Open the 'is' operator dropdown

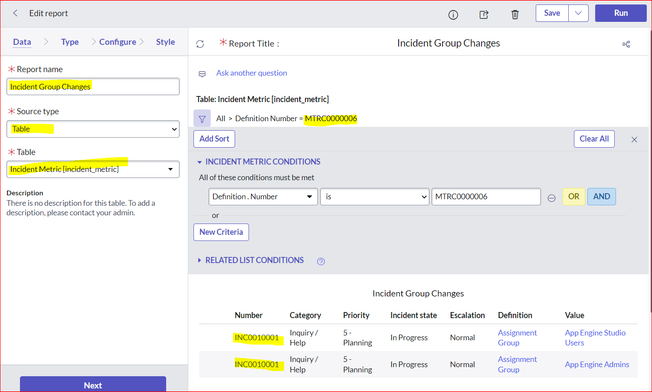[x=374, y=197]
